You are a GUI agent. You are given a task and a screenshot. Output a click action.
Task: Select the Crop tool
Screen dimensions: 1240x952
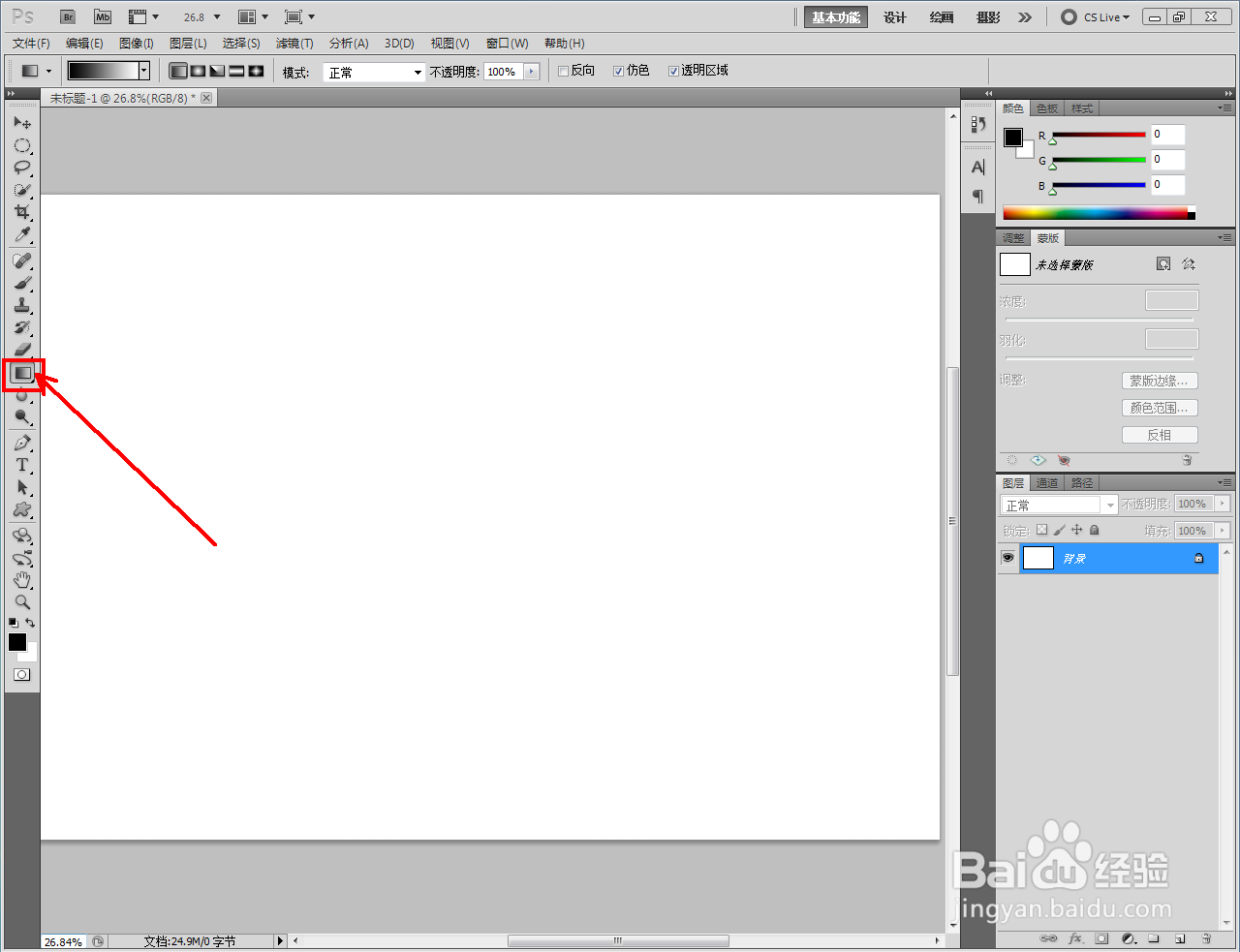(x=22, y=213)
